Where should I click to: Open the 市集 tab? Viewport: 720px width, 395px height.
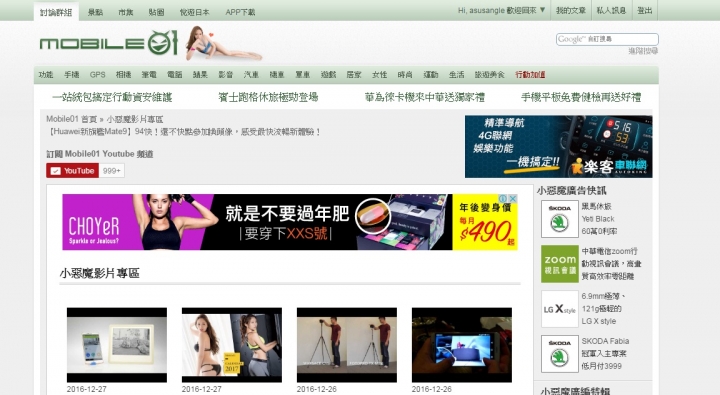tap(126, 12)
